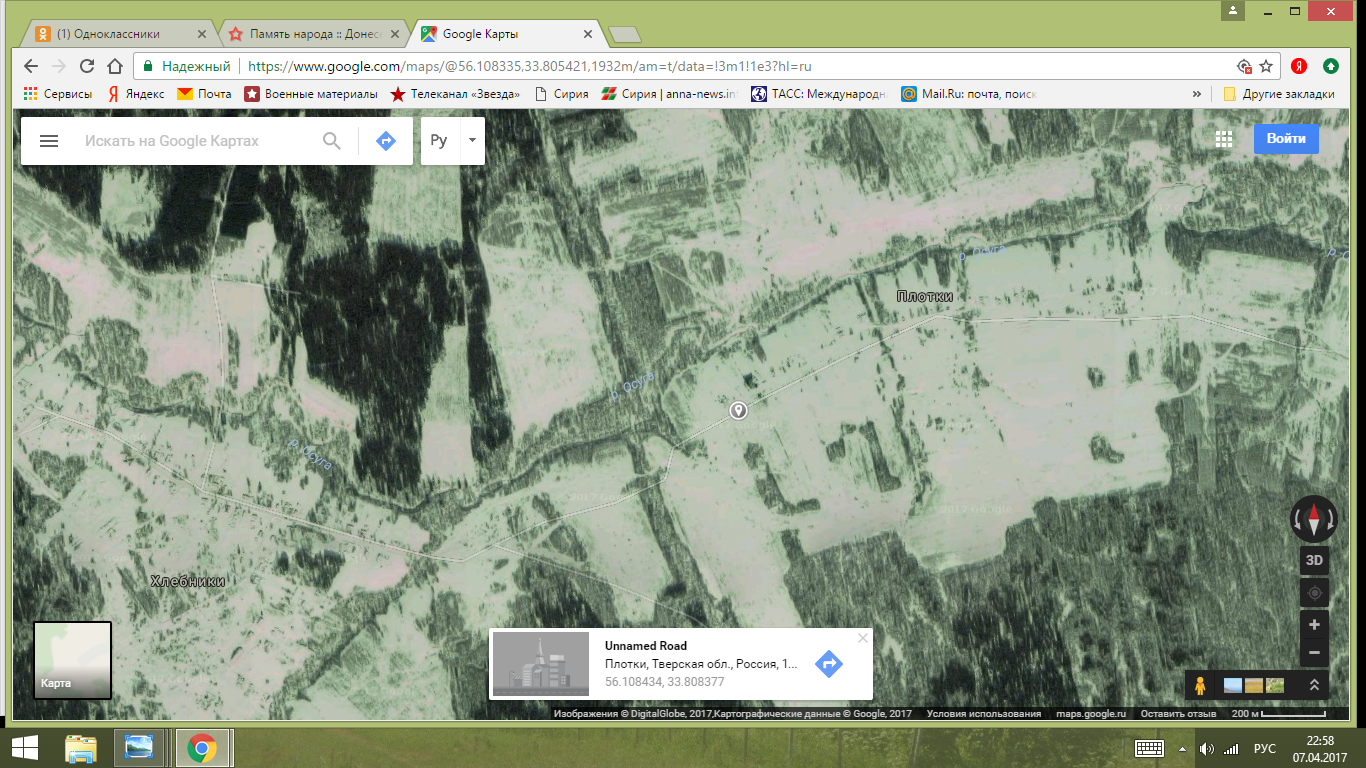
Task: Open the Google Maps hamburger menu
Action: pos(49,141)
